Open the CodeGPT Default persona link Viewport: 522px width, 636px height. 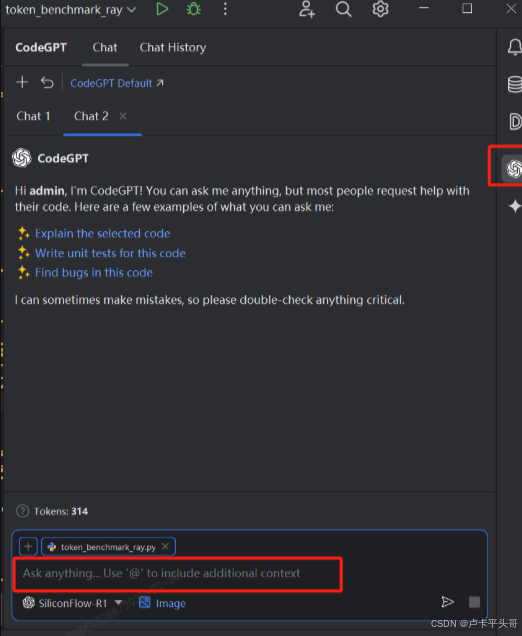pyautogui.click(x=117, y=83)
